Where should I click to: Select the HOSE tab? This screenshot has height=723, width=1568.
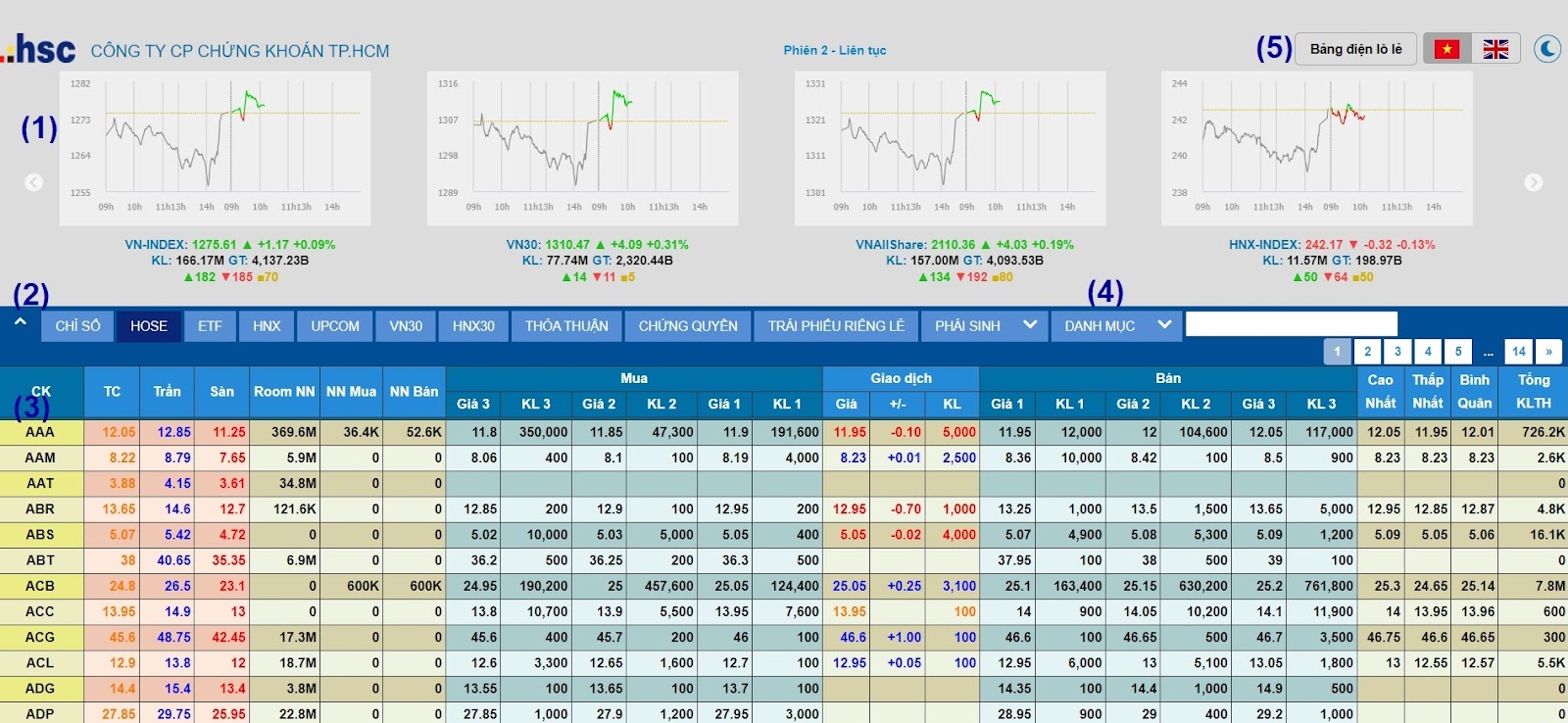[x=149, y=326]
